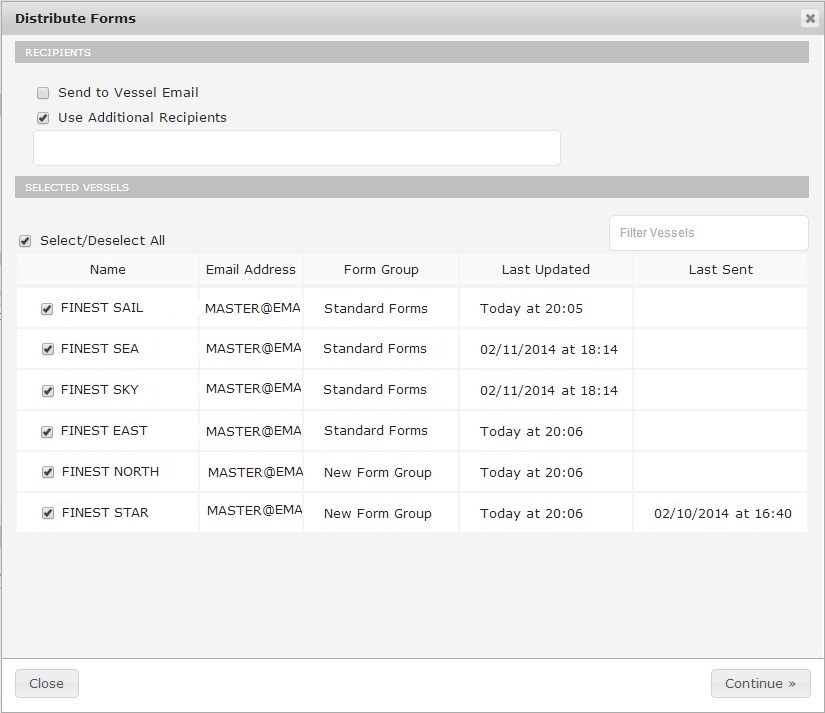The width and height of the screenshot is (825, 713).
Task: Untick the FINEST EAST vessel checkbox
Action: pos(46,431)
